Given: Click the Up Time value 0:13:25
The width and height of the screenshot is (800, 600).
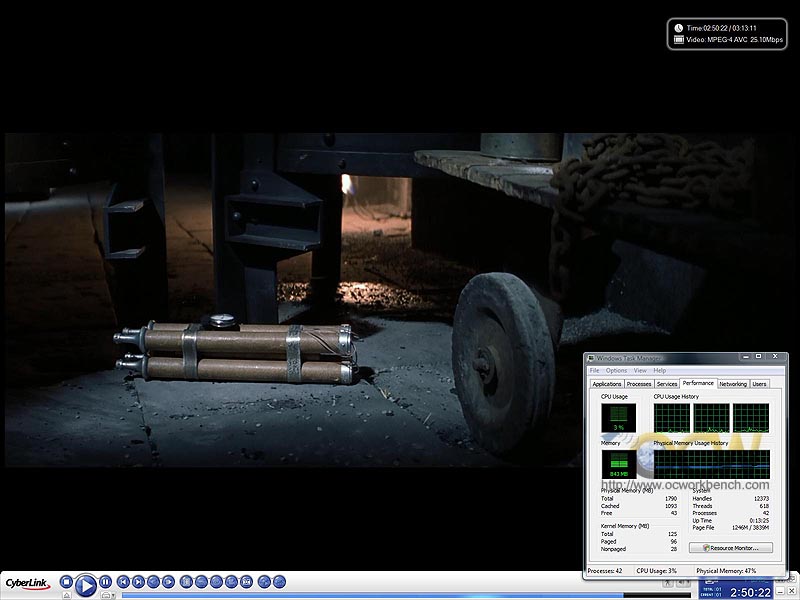Looking at the screenshot, I should tap(759, 520).
